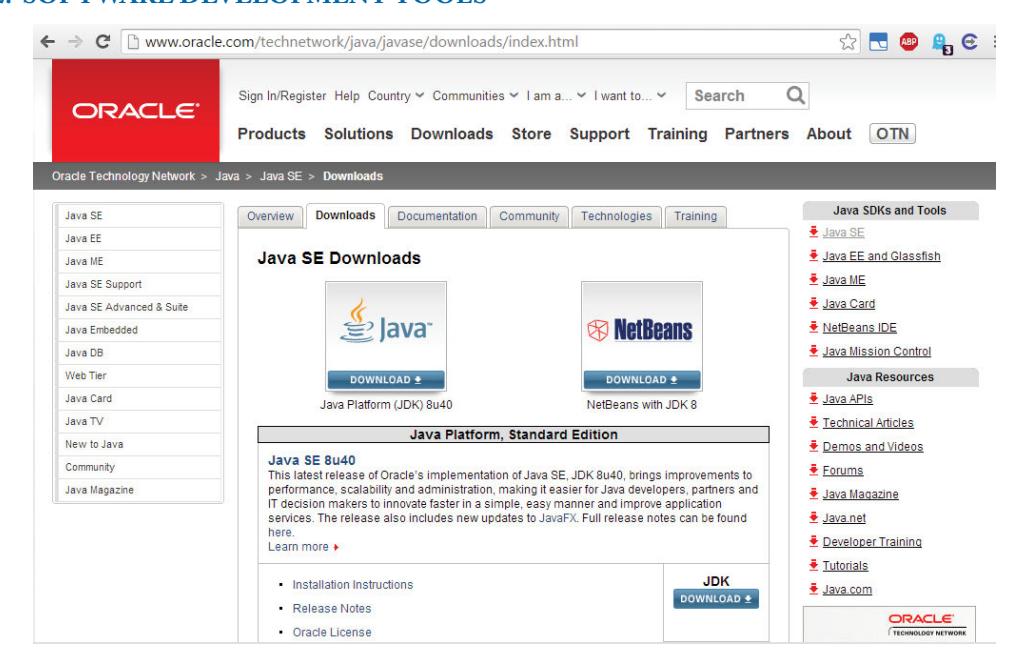Click the OTN button
Image resolution: width=1024 pixels, height=672 pixels.
(892, 134)
